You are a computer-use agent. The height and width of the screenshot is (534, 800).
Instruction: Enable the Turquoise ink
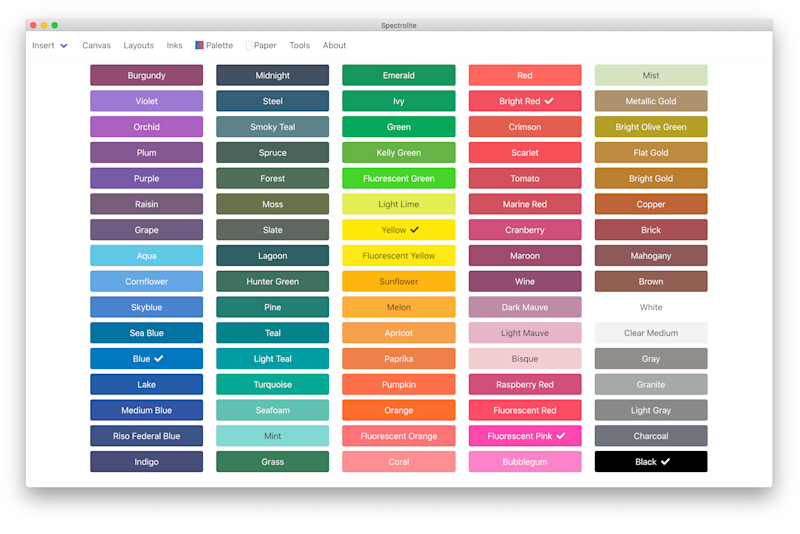coord(272,385)
